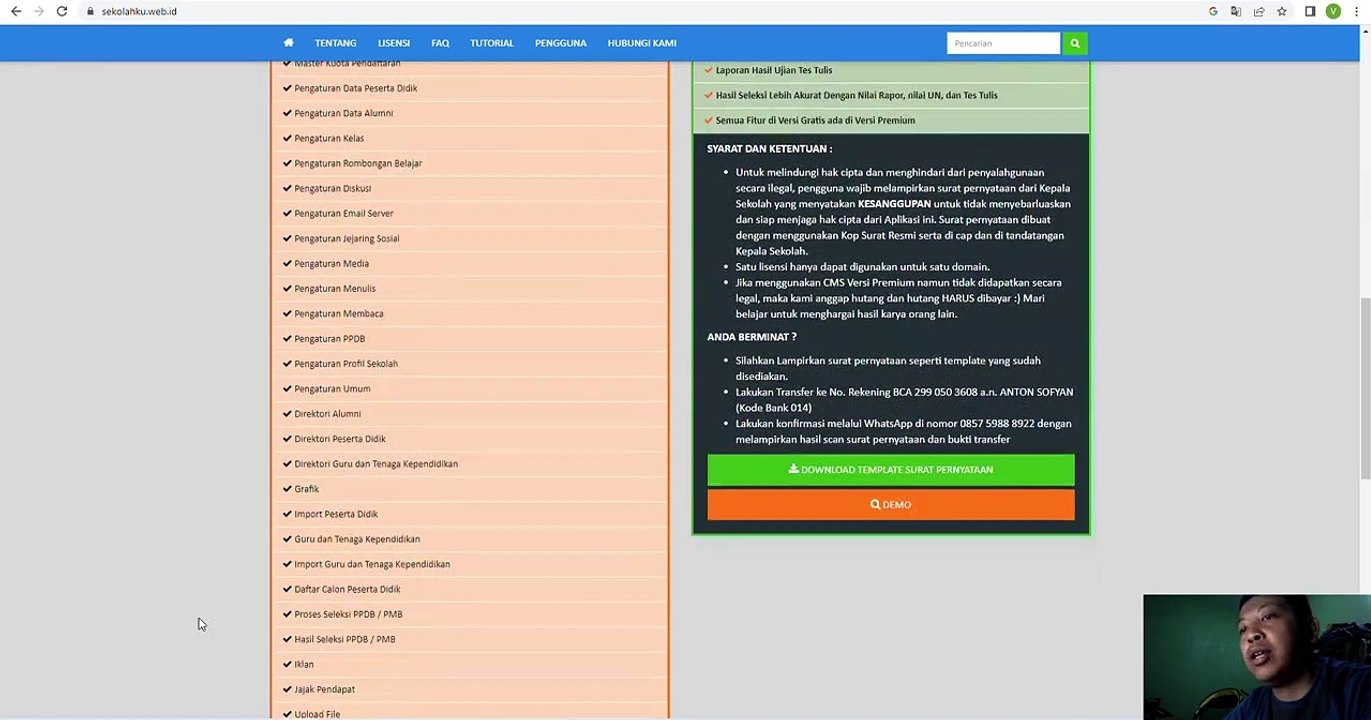The height and width of the screenshot is (720, 1371).
Task: Click the scrollbar up arrow
Action: (1364, 32)
